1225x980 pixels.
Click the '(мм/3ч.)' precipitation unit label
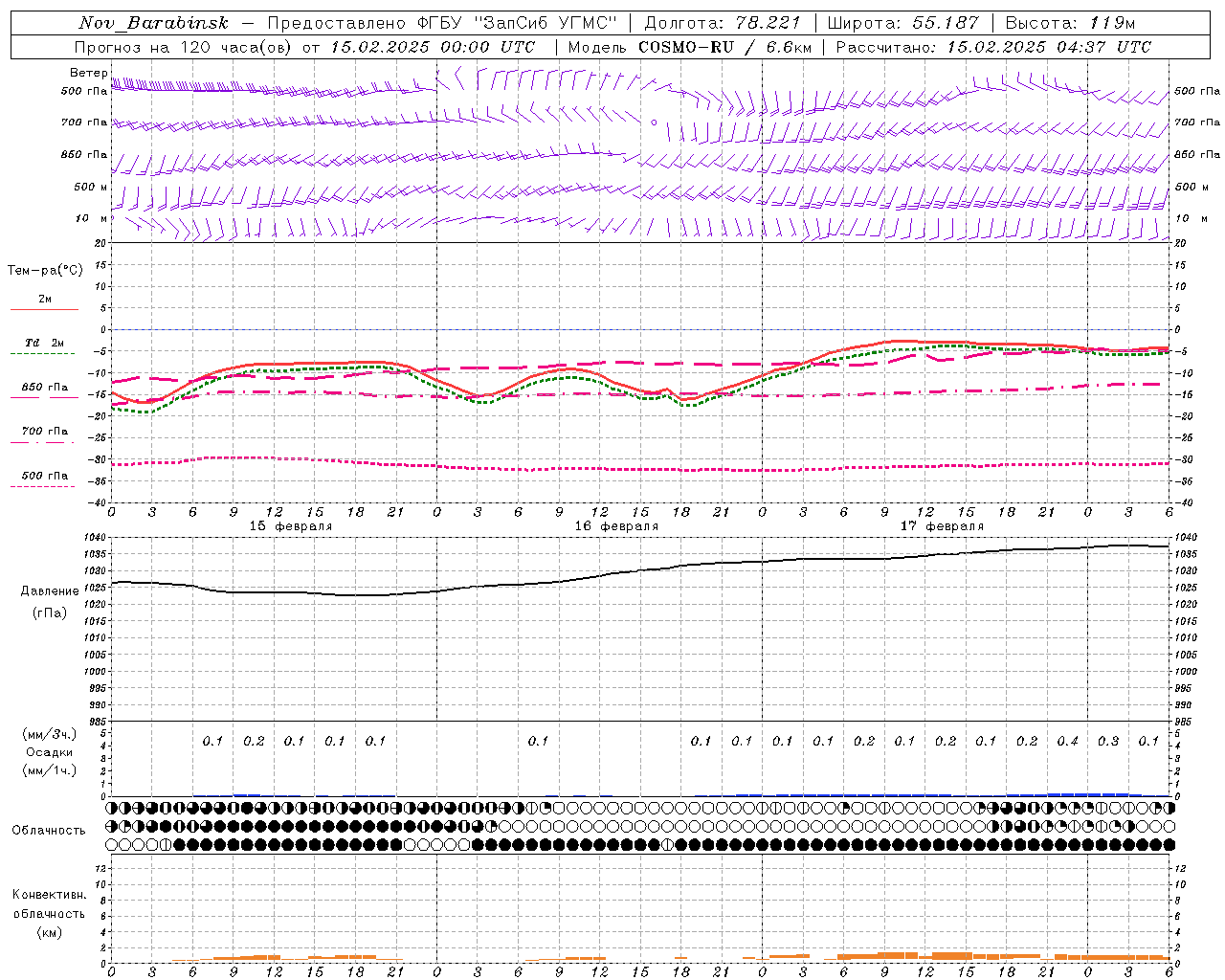(x=49, y=734)
